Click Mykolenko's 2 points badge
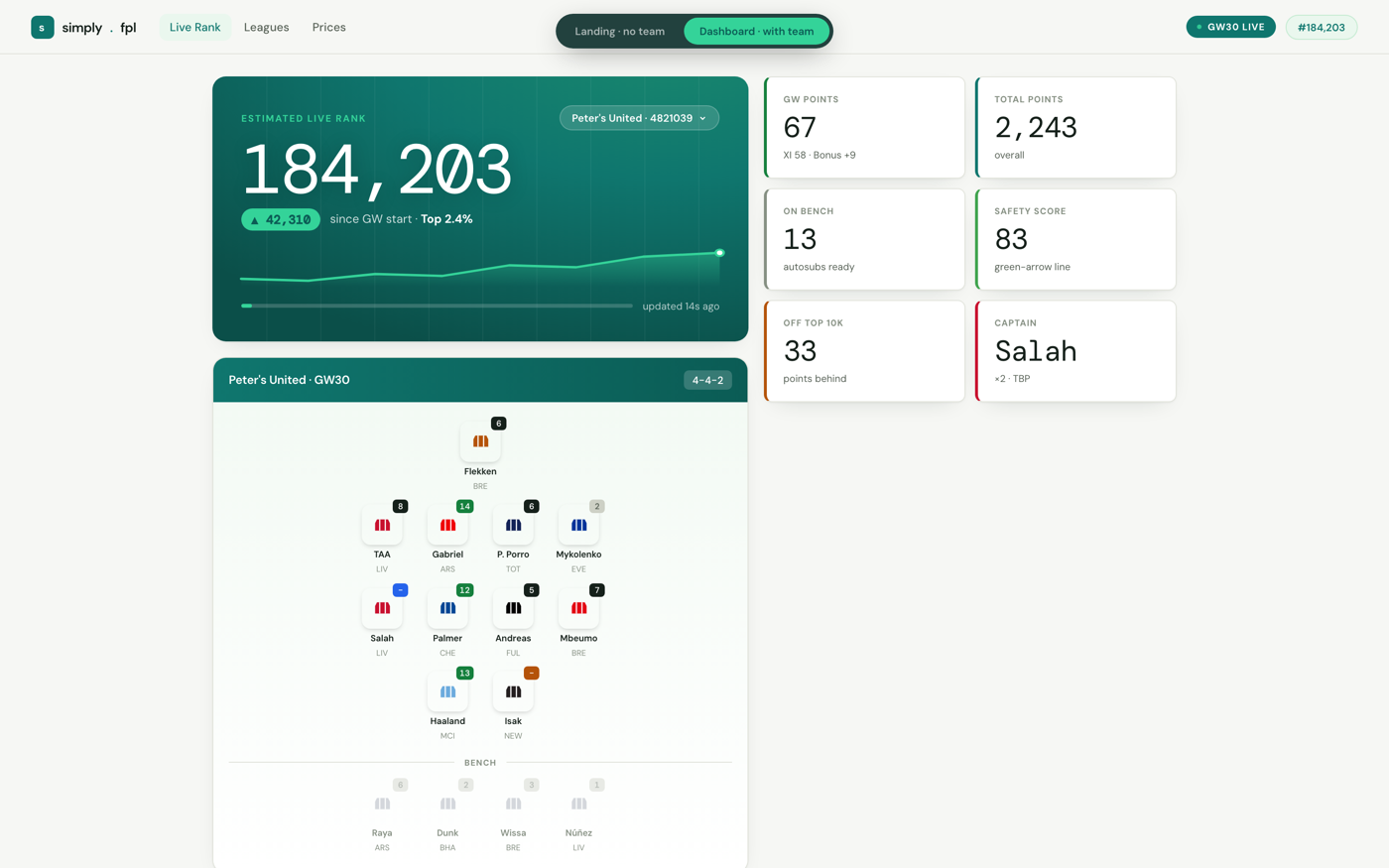The height and width of the screenshot is (868, 1389). click(596, 506)
